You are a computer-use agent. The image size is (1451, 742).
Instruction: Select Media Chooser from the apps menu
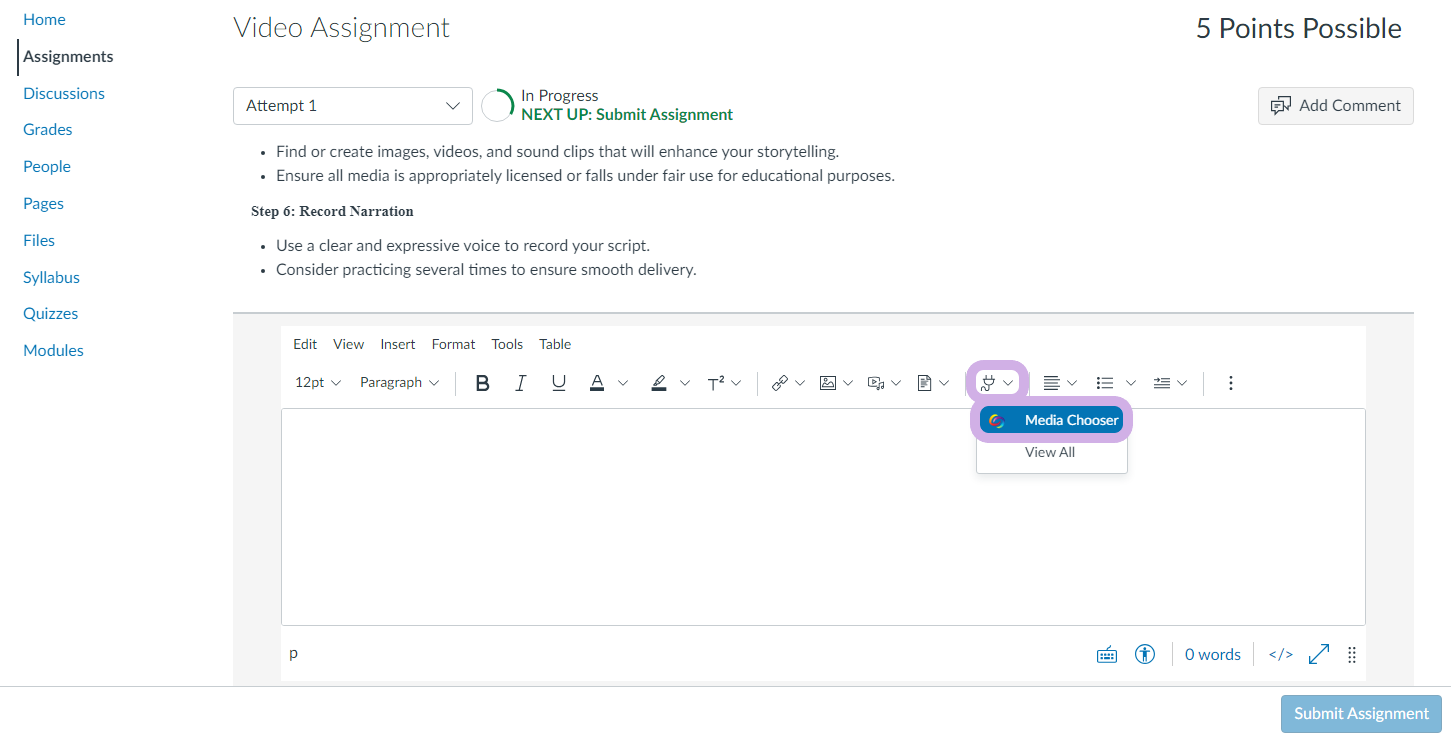tap(1051, 421)
